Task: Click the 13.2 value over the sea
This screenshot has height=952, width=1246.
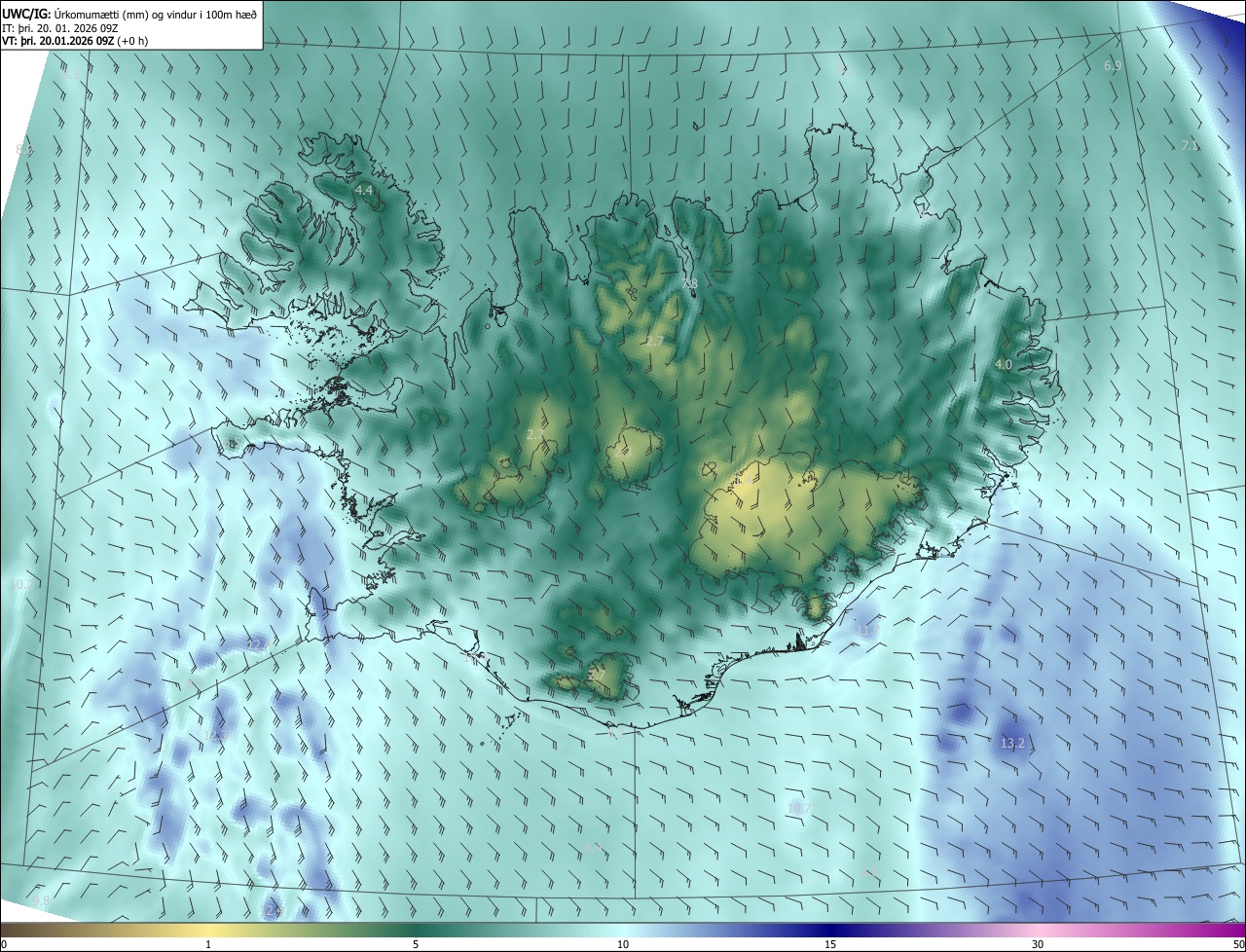Action: [x=1012, y=744]
